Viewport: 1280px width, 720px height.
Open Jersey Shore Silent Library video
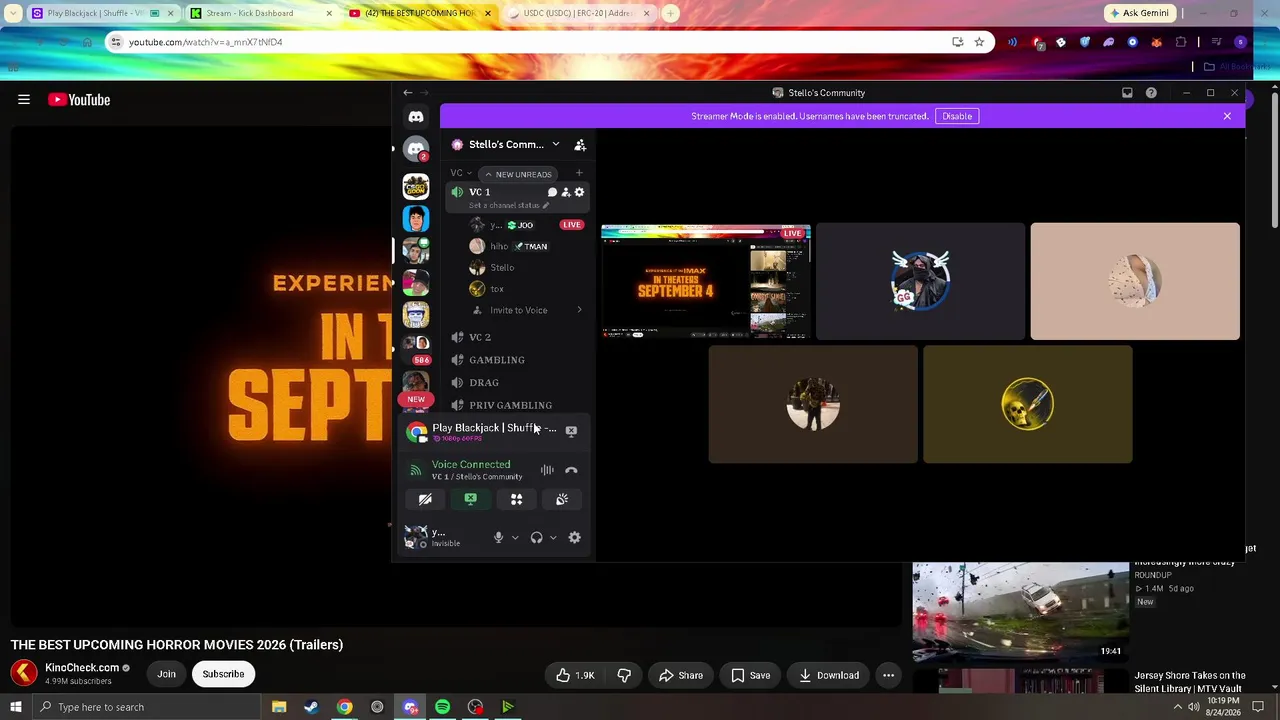pyautogui.click(x=1190, y=682)
